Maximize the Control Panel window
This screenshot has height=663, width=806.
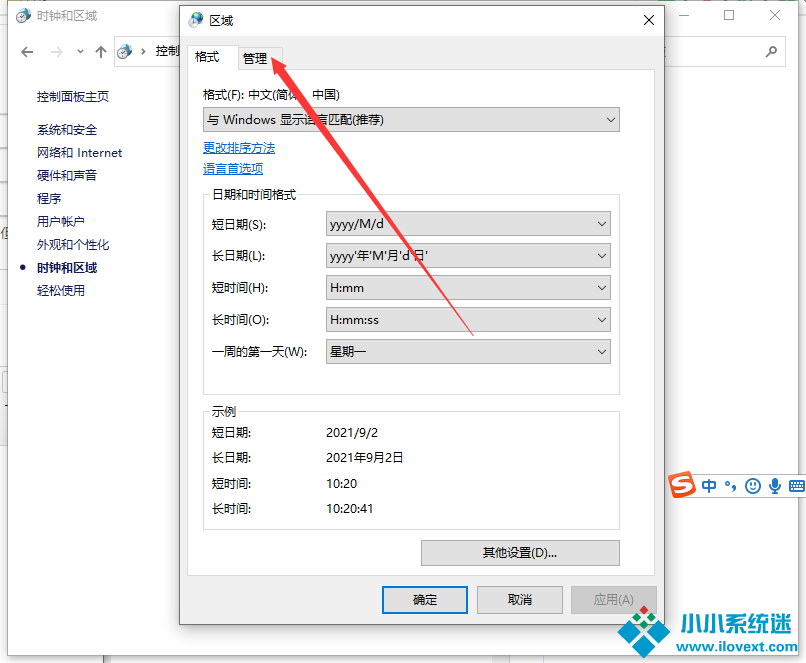[729, 15]
